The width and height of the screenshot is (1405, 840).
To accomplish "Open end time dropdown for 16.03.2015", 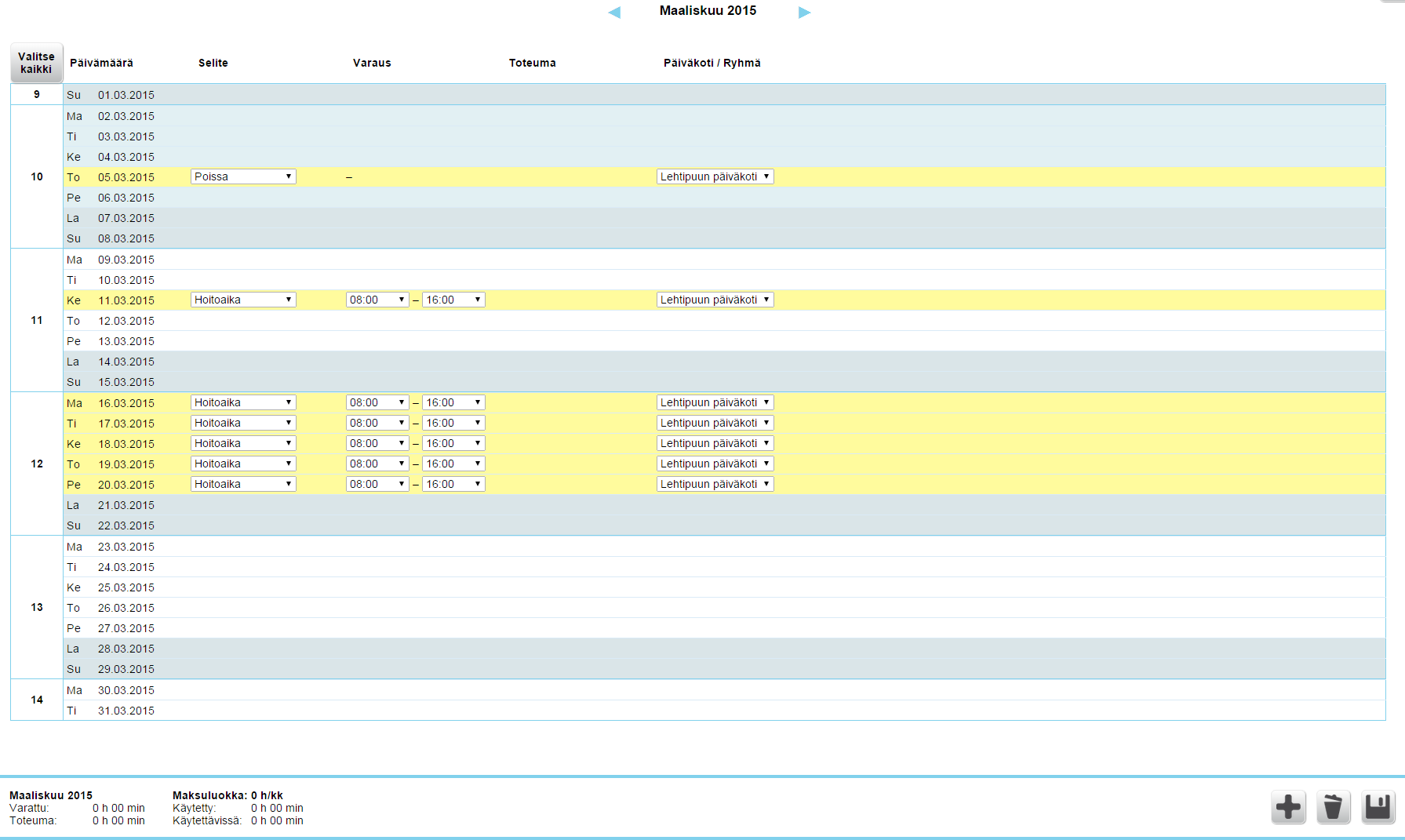I will coord(453,402).
